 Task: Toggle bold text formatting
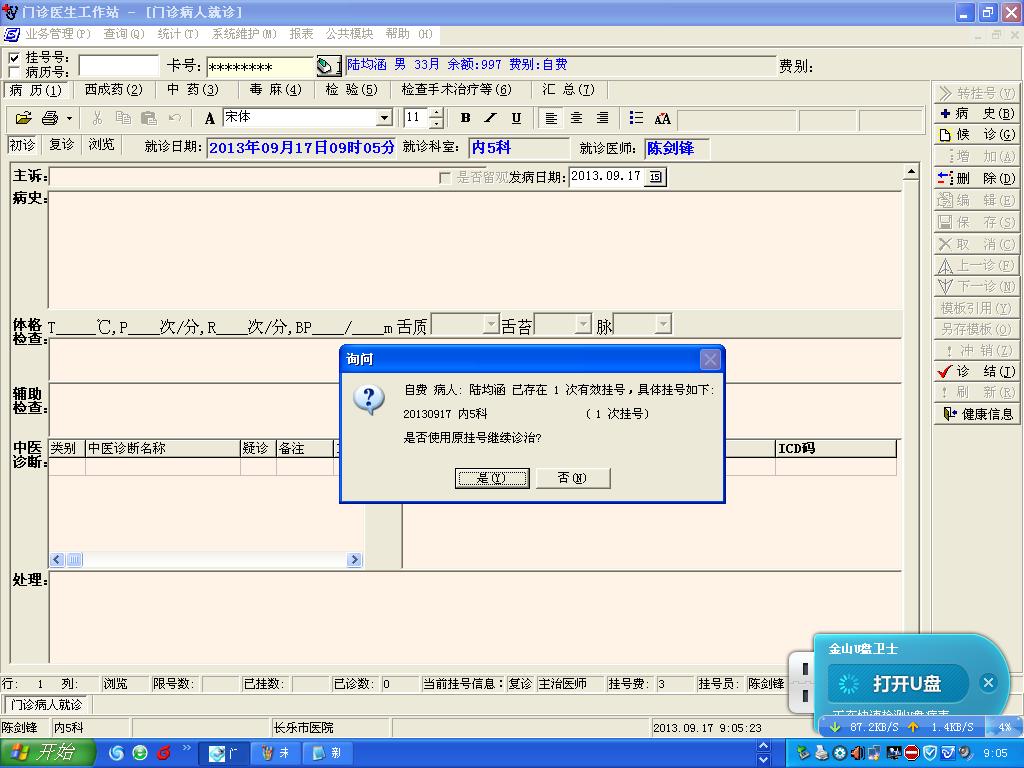point(465,118)
